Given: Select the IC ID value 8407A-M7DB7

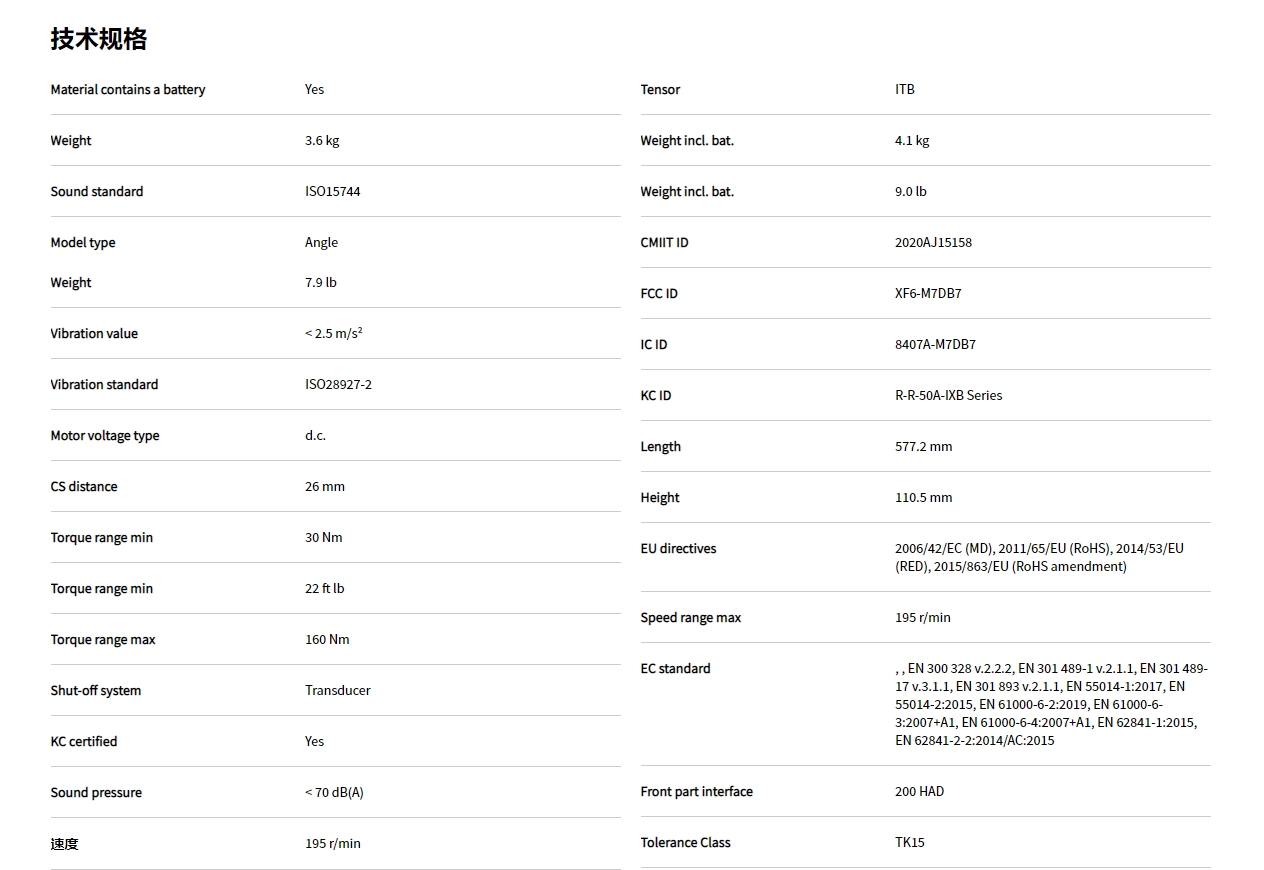Looking at the screenshot, I should pos(935,345).
